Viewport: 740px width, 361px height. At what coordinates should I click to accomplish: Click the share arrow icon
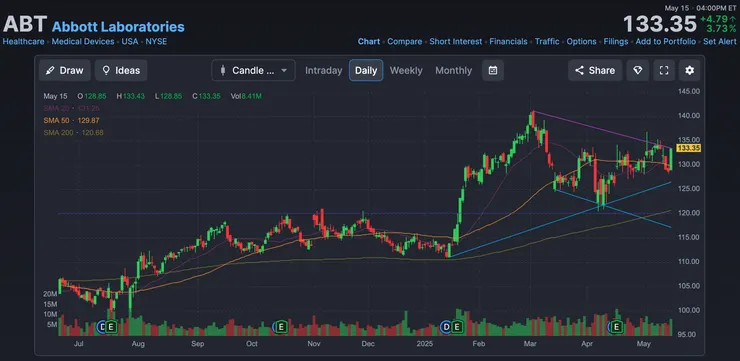coord(579,70)
